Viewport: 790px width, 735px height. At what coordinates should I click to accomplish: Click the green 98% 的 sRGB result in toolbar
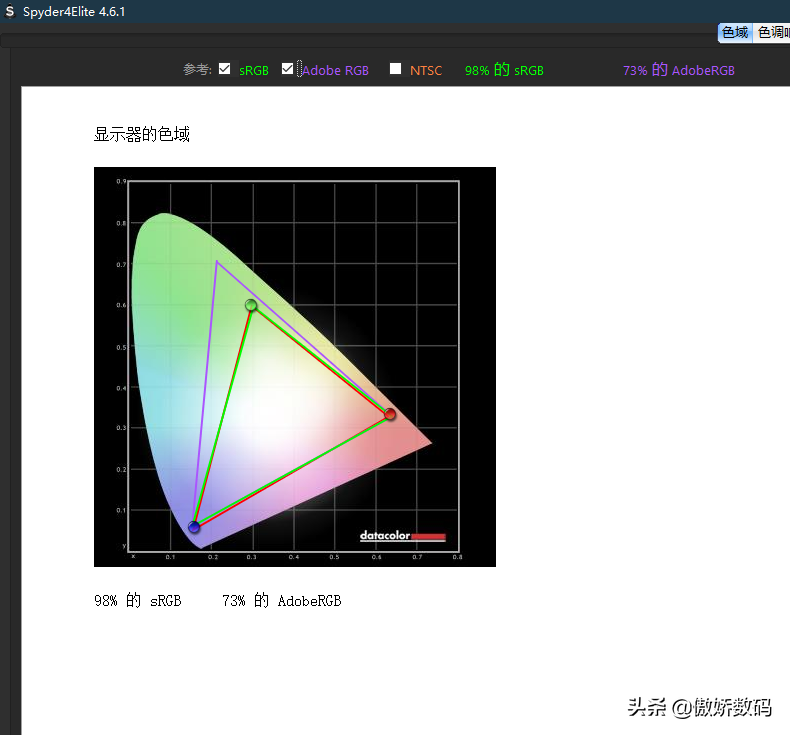pyautogui.click(x=504, y=71)
